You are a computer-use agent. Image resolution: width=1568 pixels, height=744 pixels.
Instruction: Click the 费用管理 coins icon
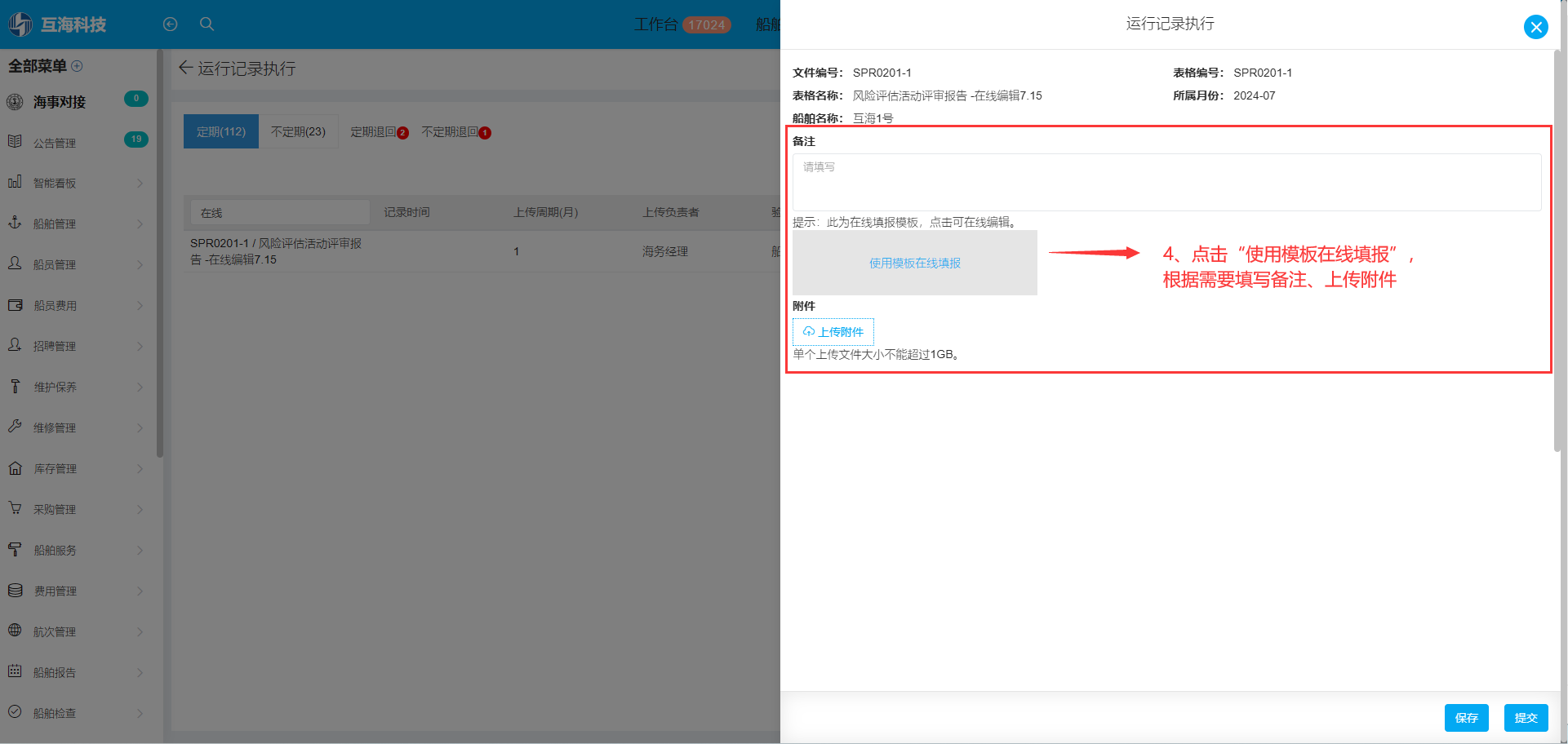[x=15, y=590]
